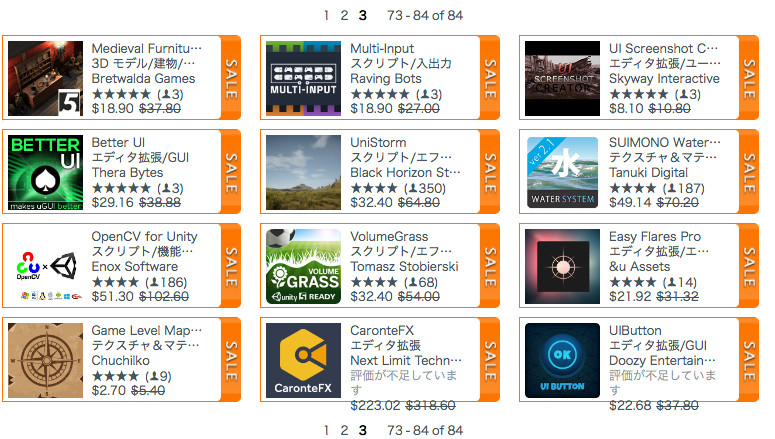The width and height of the screenshot is (775, 439).
Task: Click the Multi-Input title link
Action: pyautogui.click(x=382, y=48)
